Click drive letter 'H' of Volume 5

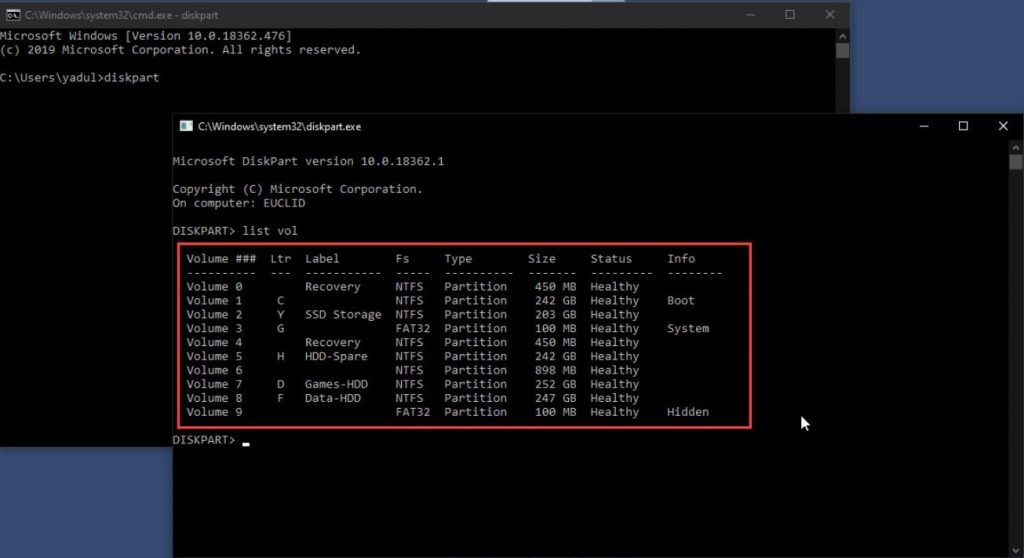(280, 356)
